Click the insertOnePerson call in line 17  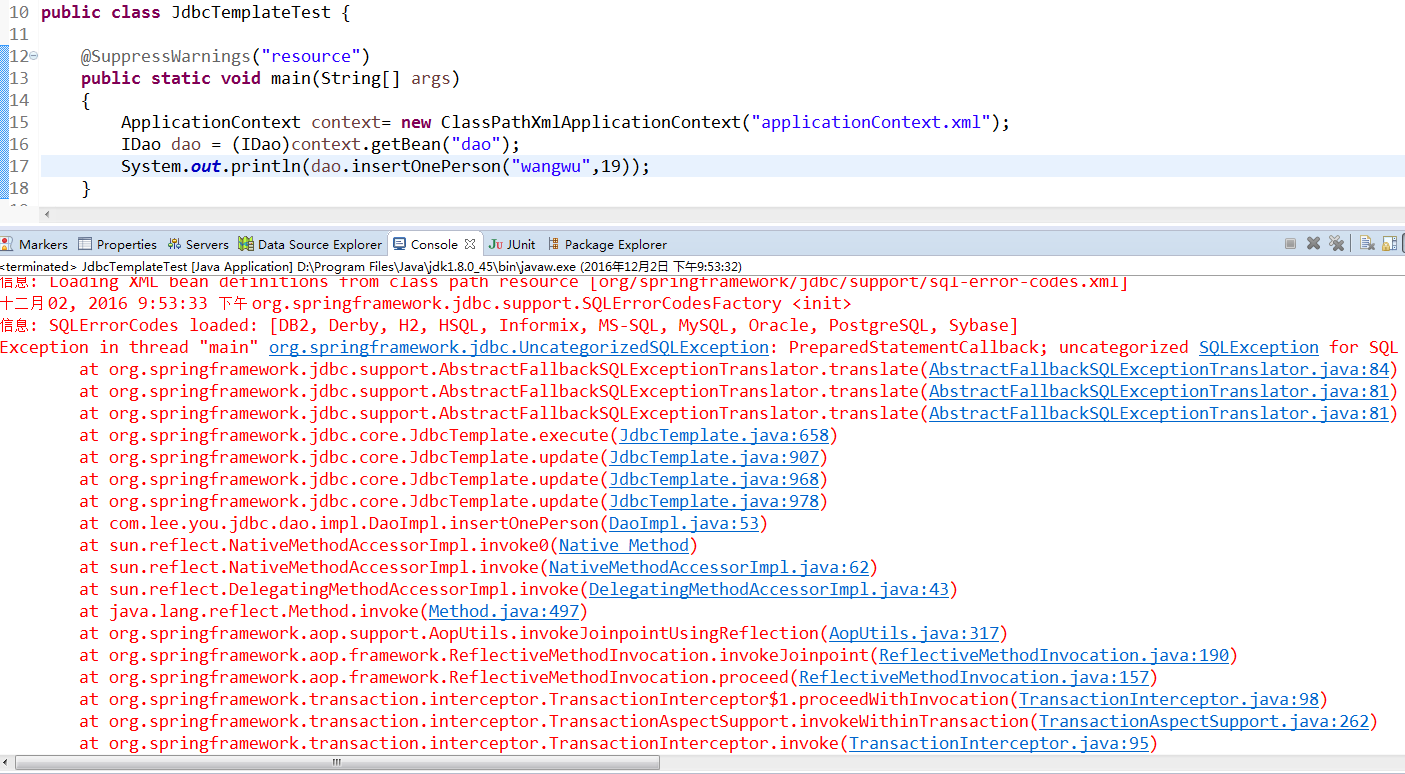tap(426, 166)
